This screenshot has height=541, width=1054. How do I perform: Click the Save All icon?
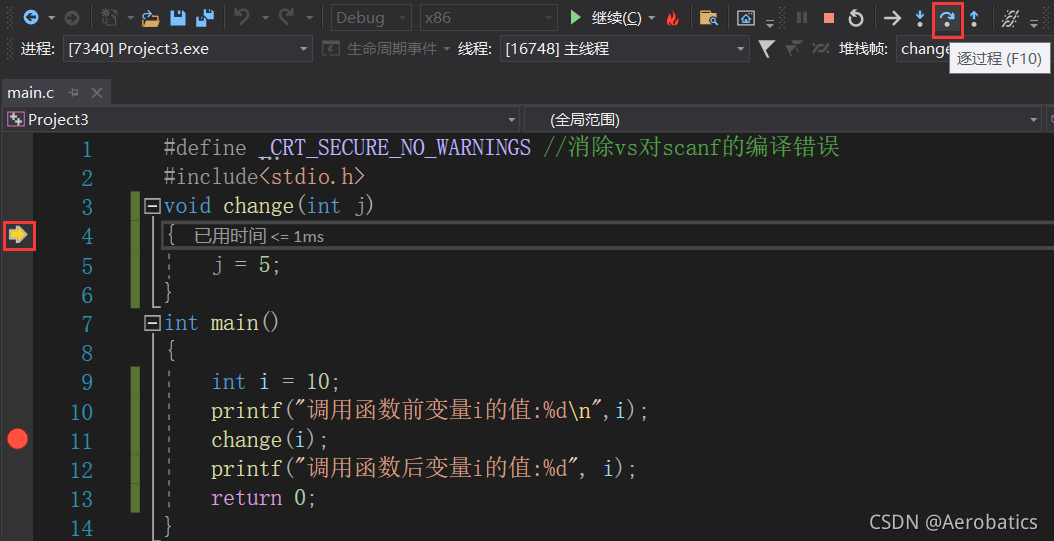point(205,17)
